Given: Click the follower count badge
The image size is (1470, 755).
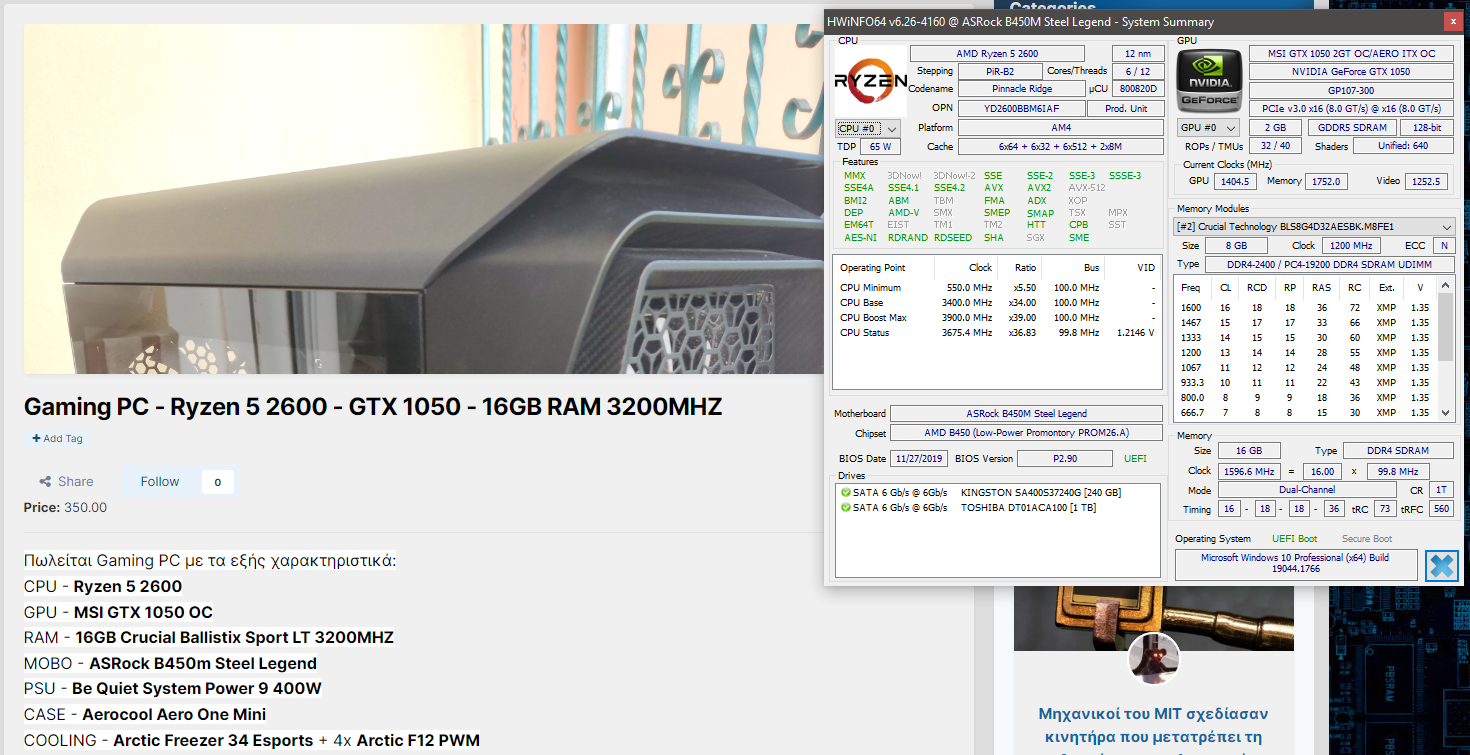Looking at the screenshot, I should tap(217, 482).
